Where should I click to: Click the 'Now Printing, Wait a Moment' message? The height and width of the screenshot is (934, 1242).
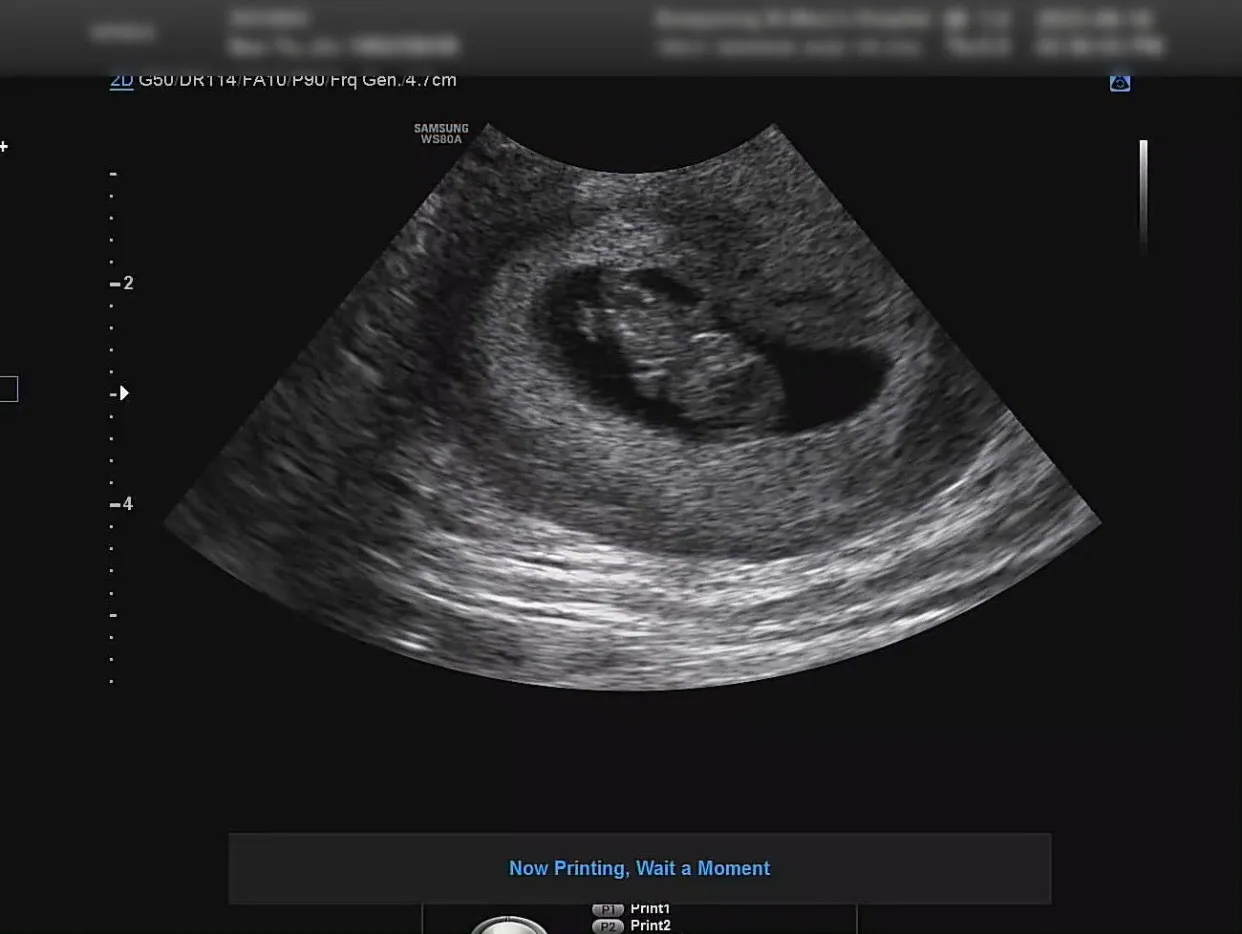(640, 868)
